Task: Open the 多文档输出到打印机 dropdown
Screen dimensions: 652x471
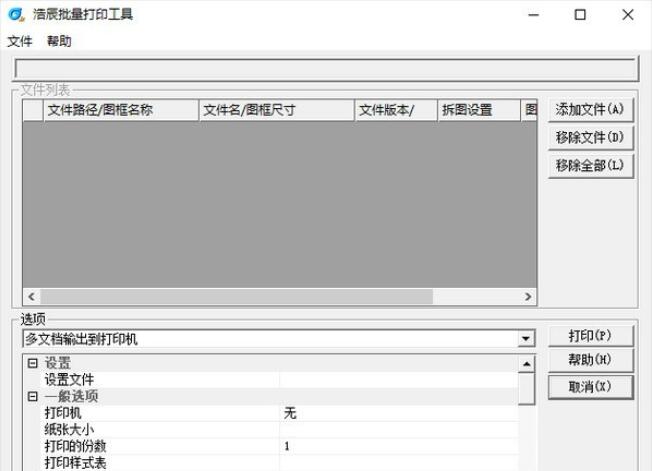Action: (x=526, y=340)
